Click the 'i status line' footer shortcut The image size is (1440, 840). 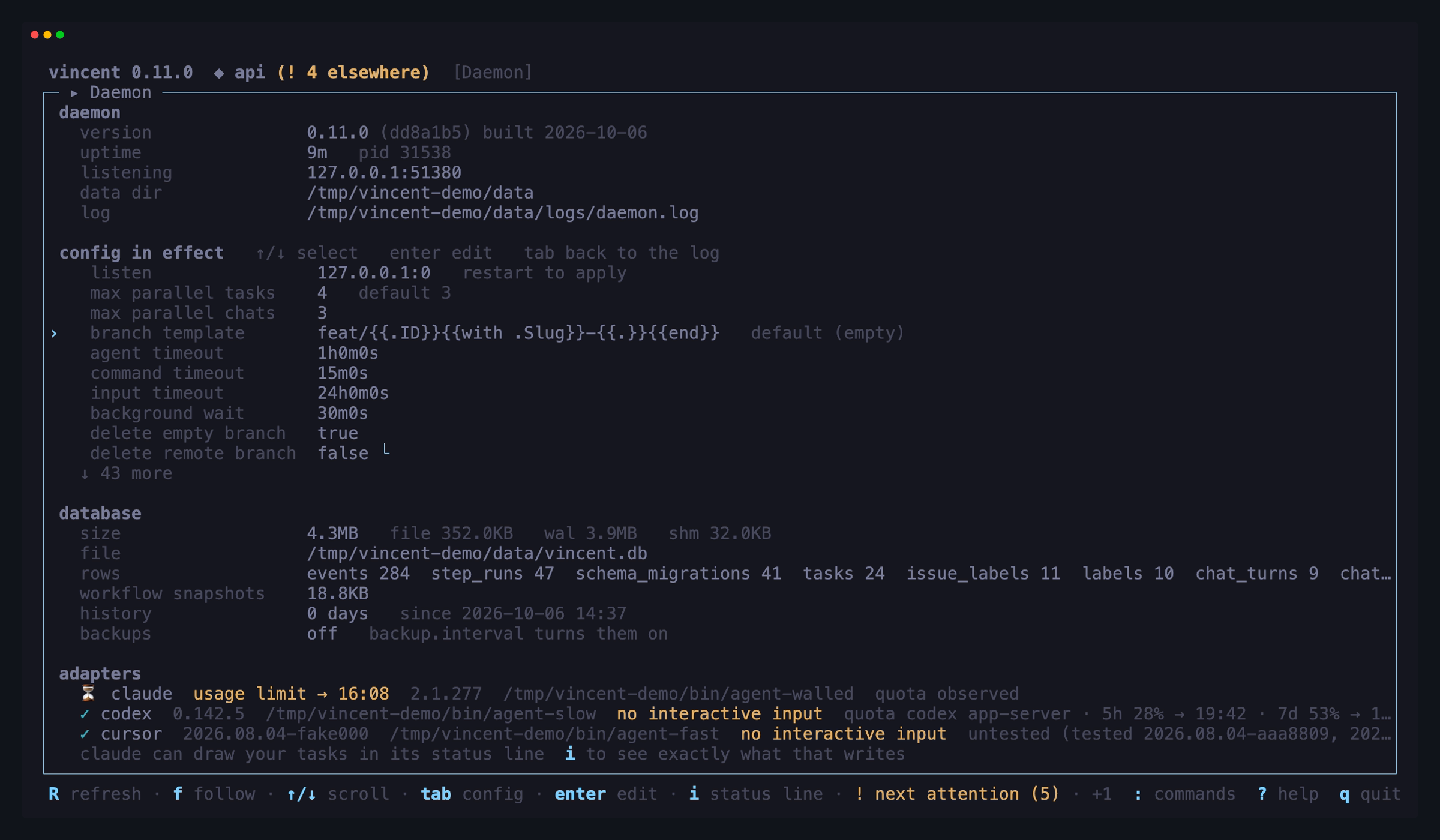click(756, 794)
